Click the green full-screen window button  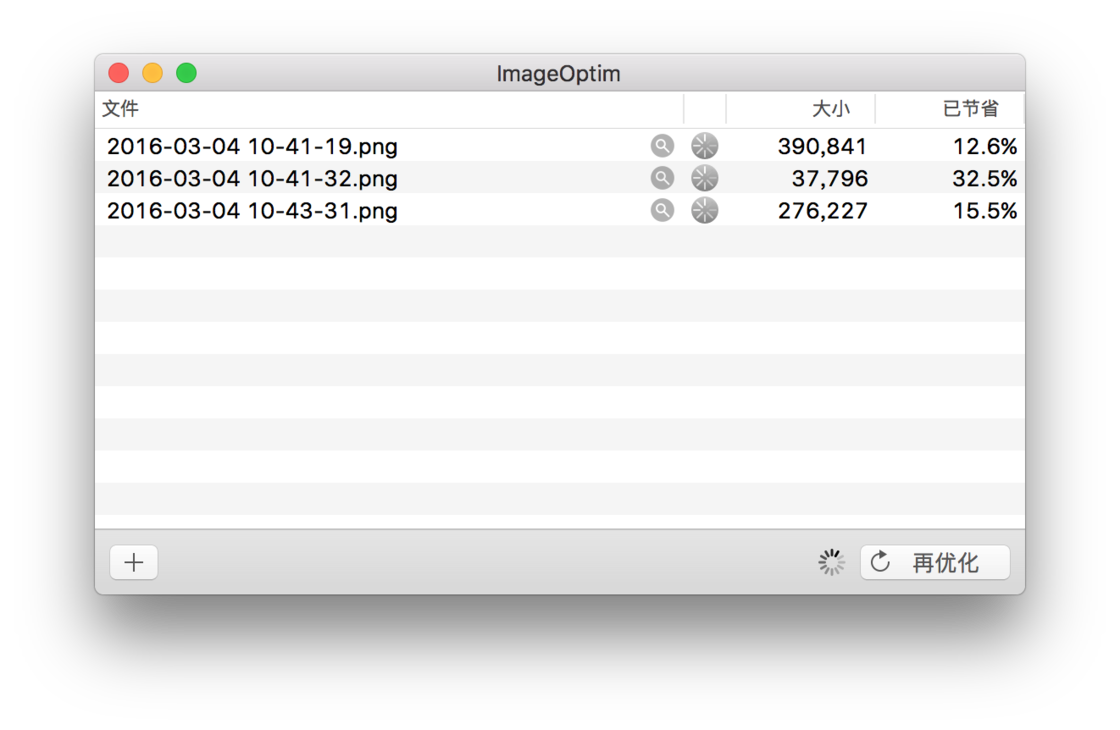186,72
